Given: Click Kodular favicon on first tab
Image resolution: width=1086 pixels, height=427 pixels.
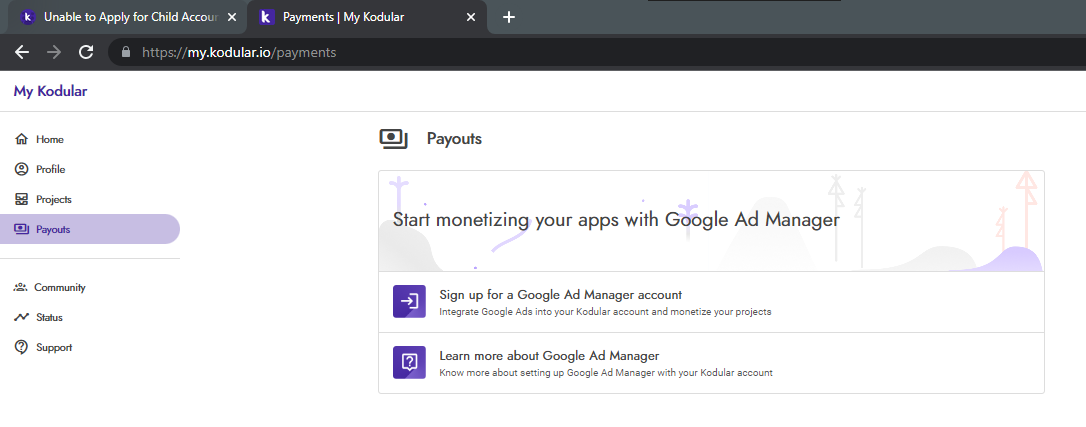Looking at the screenshot, I should (28, 17).
